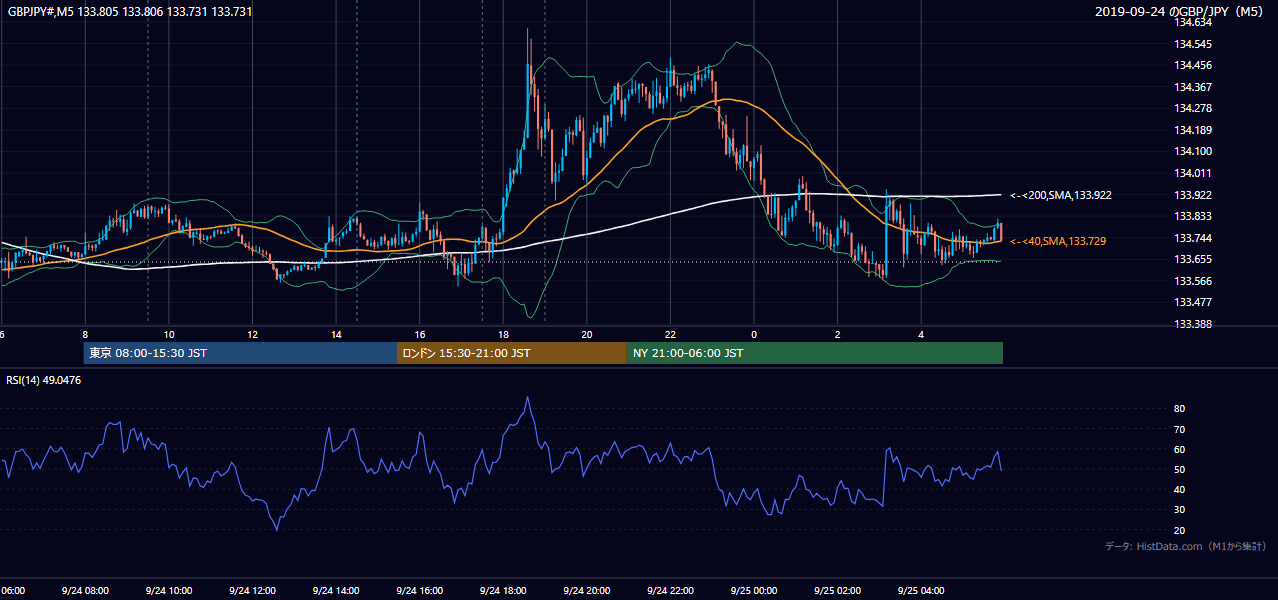Click hour marker 8 under price chart
The height and width of the screenshot is (600, 1278).
(85, 335)
